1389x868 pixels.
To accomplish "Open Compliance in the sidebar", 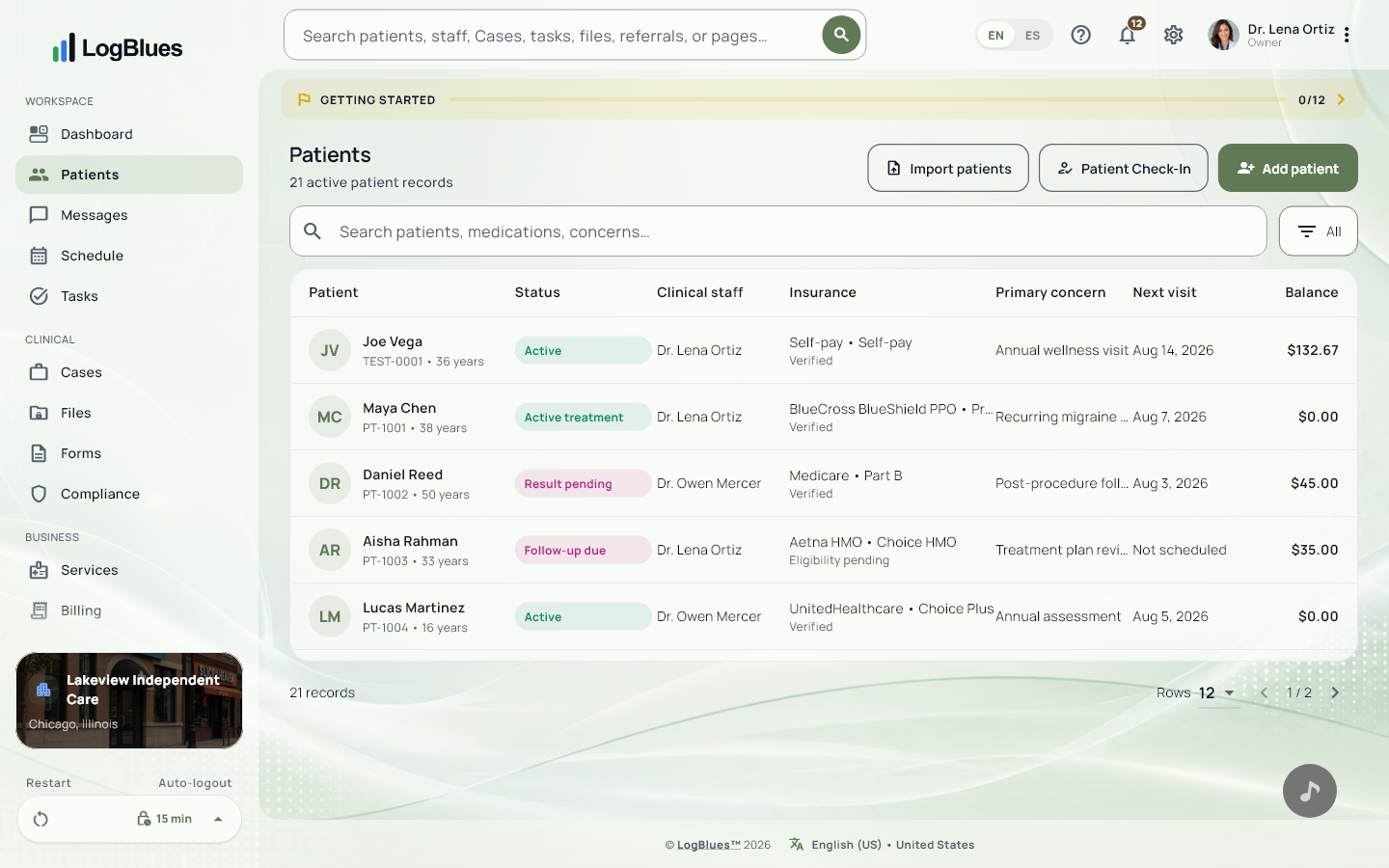I will pyautogui.click(x=129, y=494).
